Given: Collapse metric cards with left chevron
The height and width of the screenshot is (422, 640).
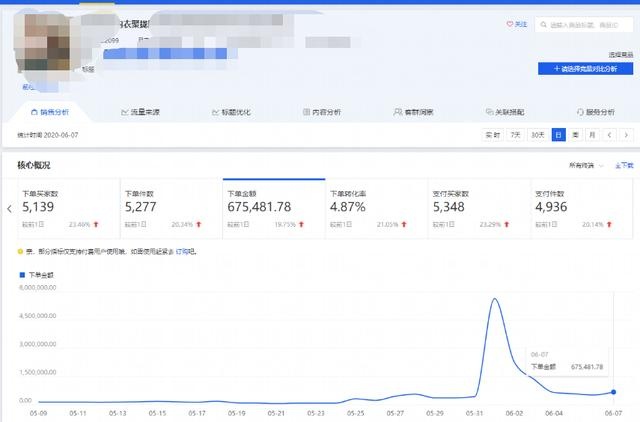Looking at the screenshot, I should (9, 209).
